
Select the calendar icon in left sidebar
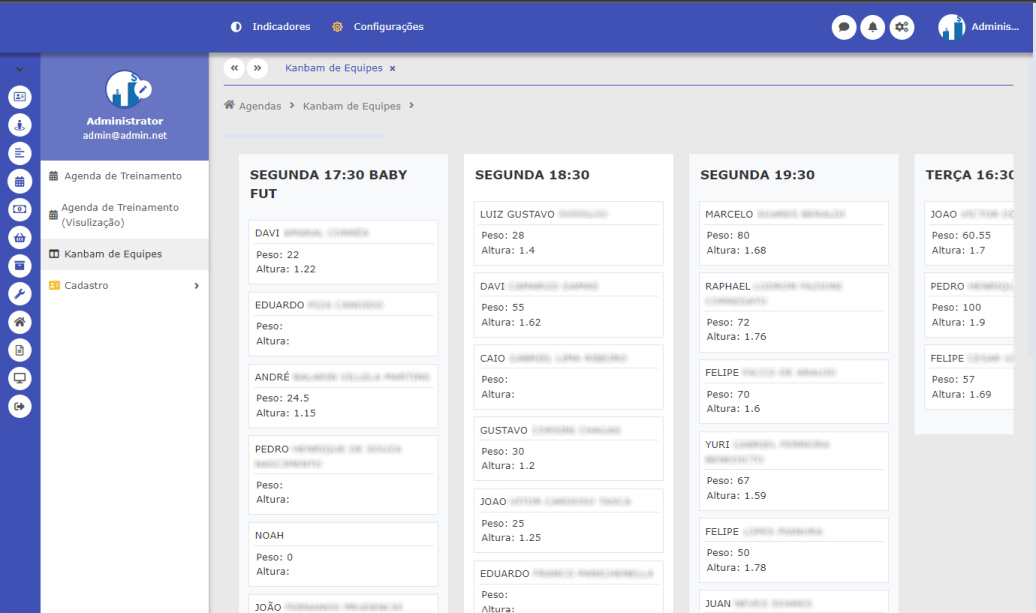[x=20, y=181]
